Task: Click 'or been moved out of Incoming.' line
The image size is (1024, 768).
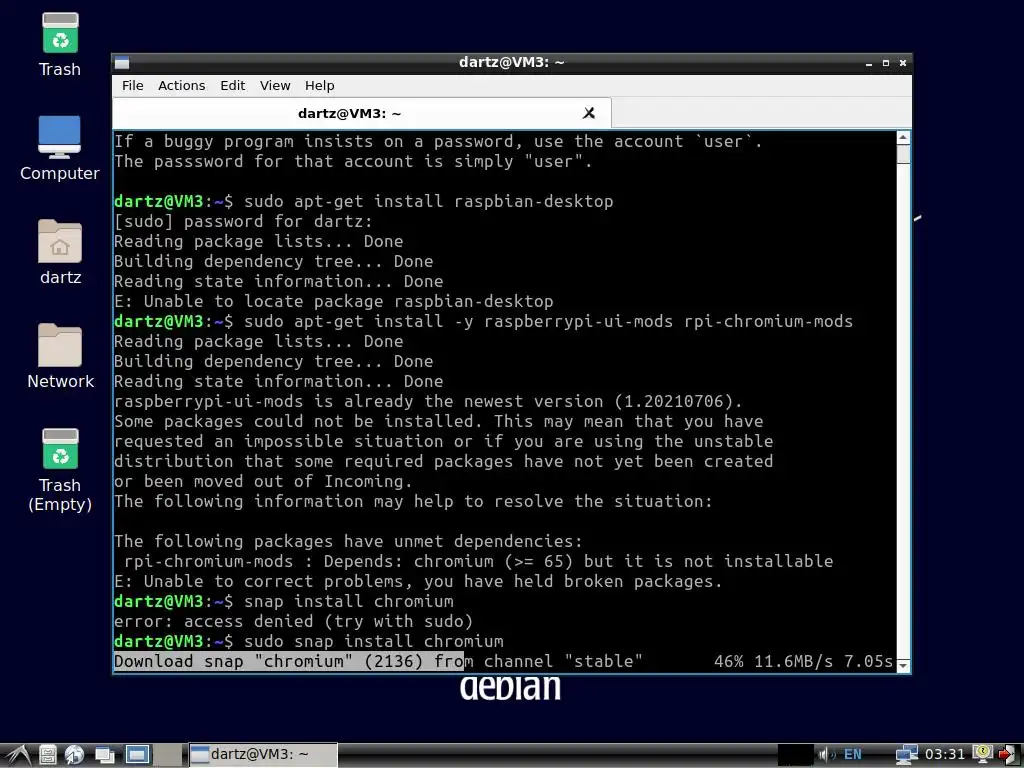Action: 263,481
